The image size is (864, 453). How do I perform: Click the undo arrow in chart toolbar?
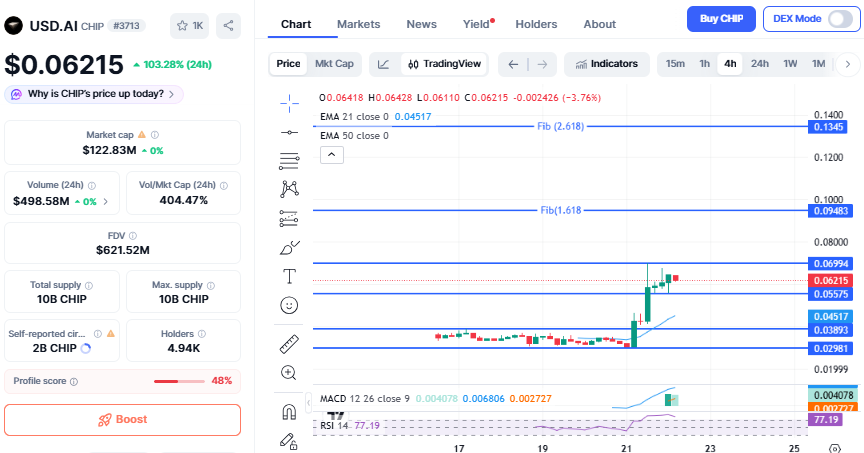(x=513, y=64)
